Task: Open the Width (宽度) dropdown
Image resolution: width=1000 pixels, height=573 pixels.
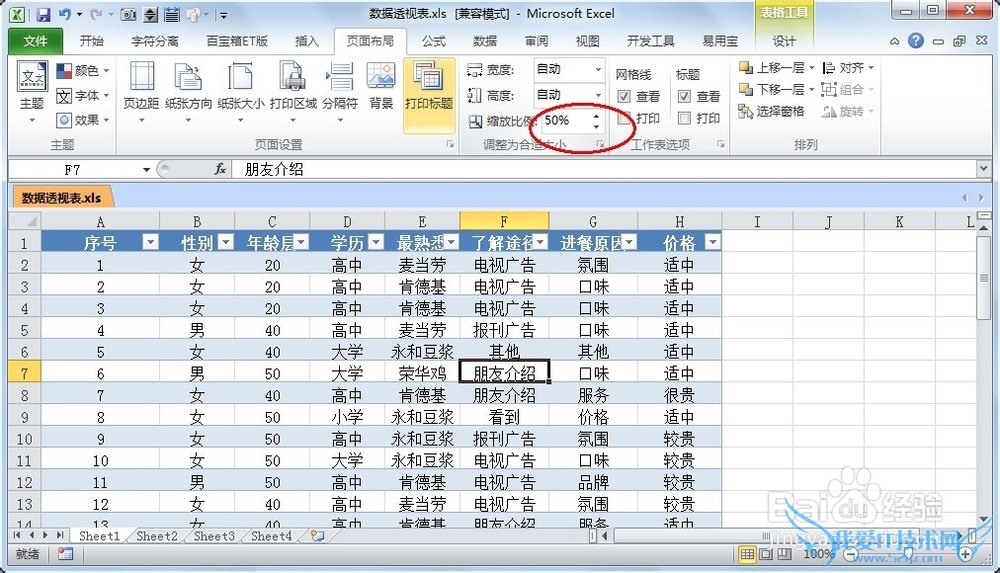Action: 598,70
